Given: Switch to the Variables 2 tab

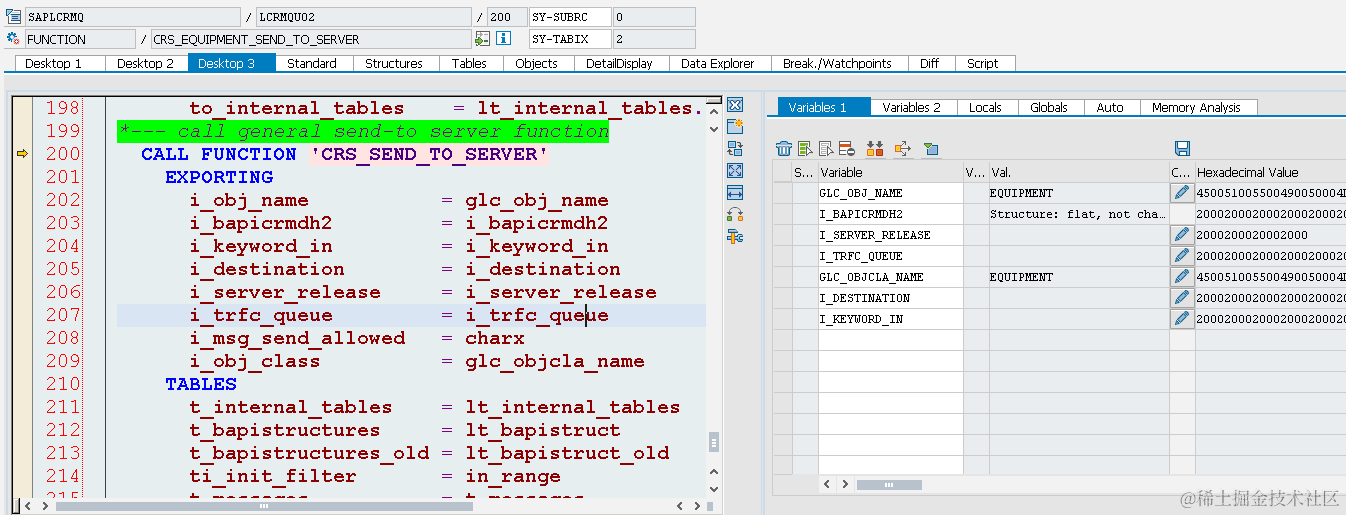Looking at the screenshot, I should (912, 107).
